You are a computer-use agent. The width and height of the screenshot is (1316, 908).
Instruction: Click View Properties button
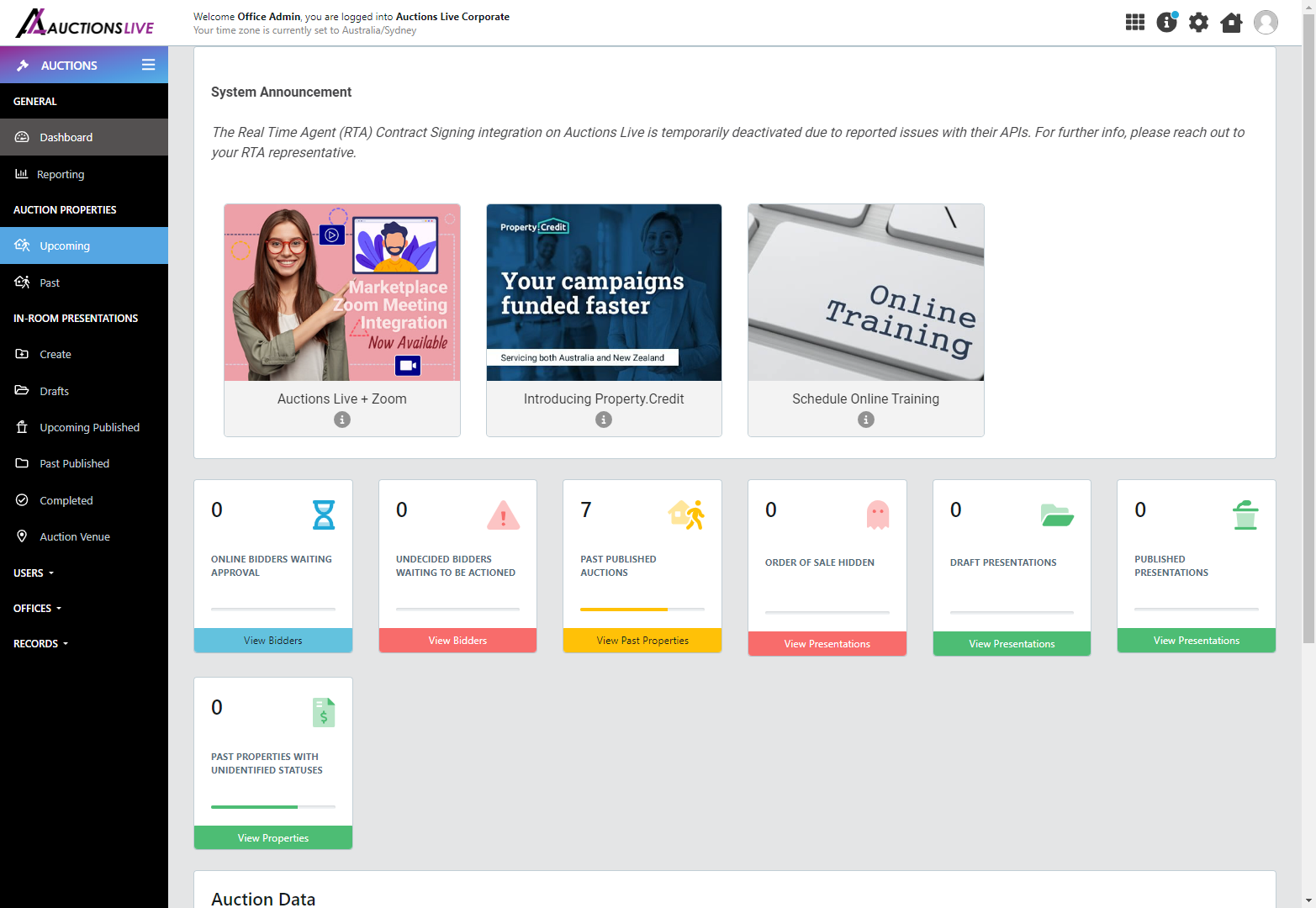(273, 838)
